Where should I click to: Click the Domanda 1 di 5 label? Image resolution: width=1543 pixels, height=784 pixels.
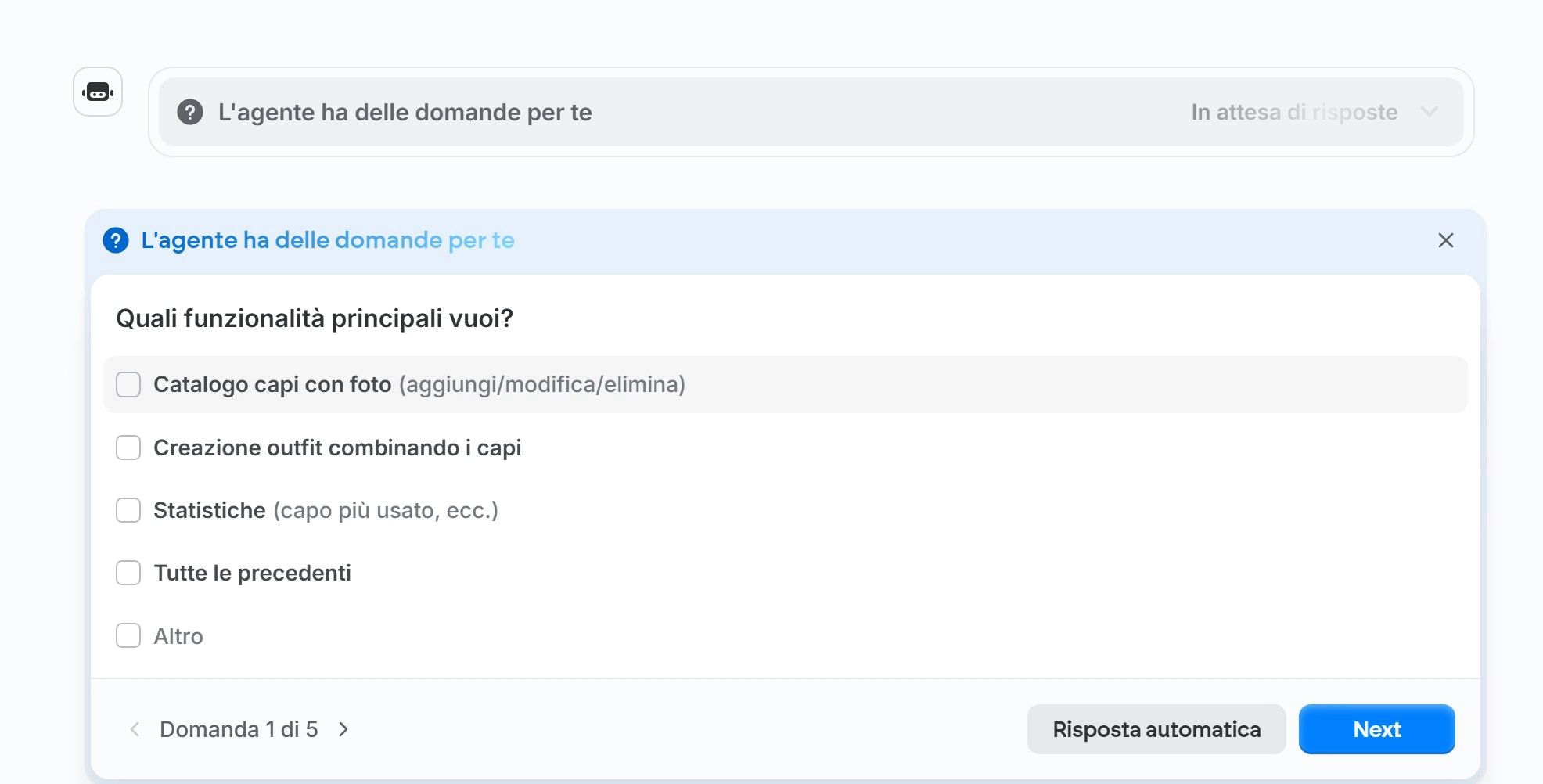239,729
